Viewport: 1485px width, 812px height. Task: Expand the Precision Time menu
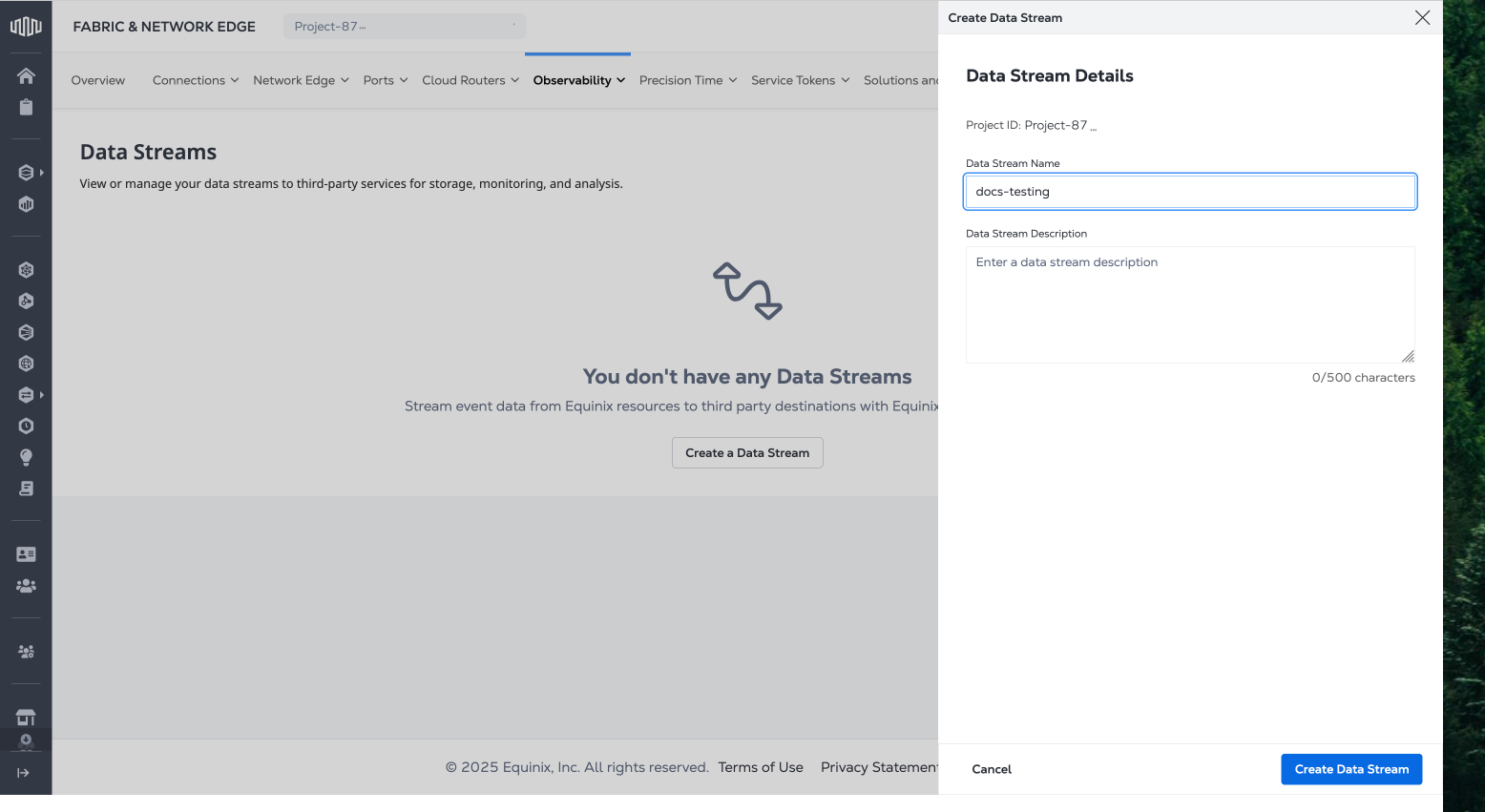point(688,80)
